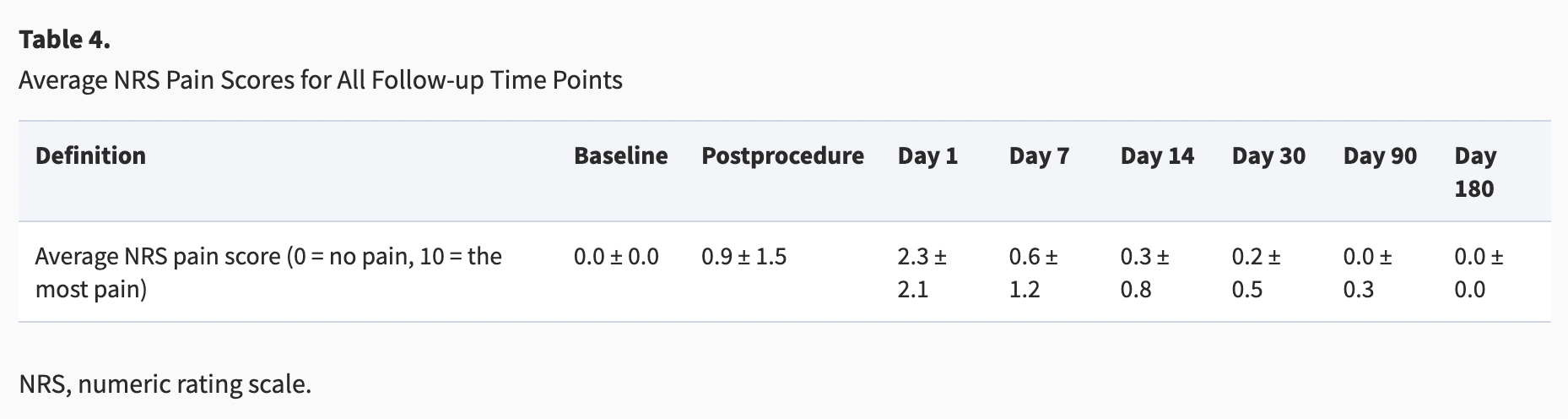Select the Day 1 column header
This screenshot has width=1568, height=419.
[927, 155]
